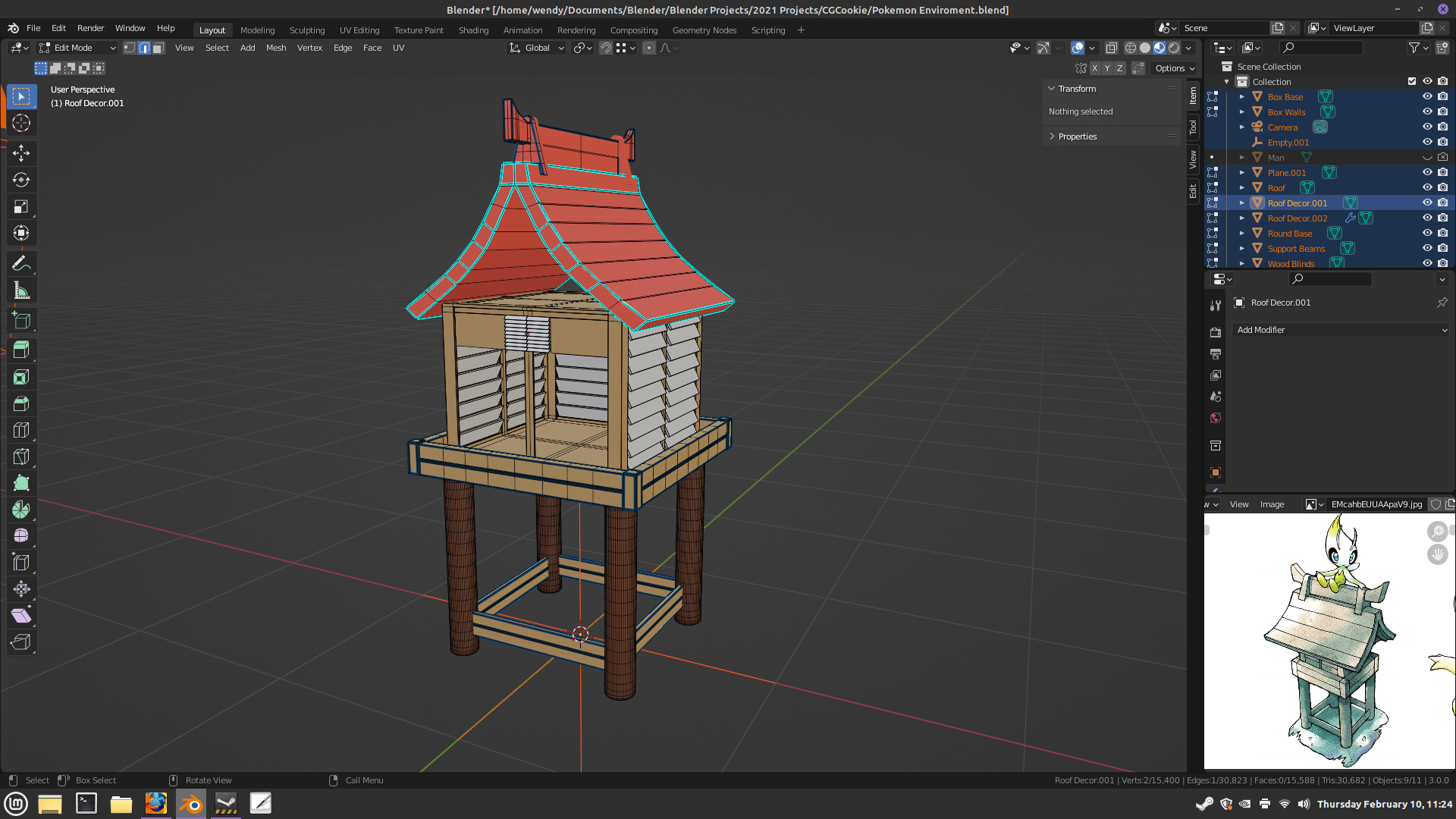1456x819 pixels.
Task: Toggle Collection exclude checkbox
Action: (x=1411, y=81)
